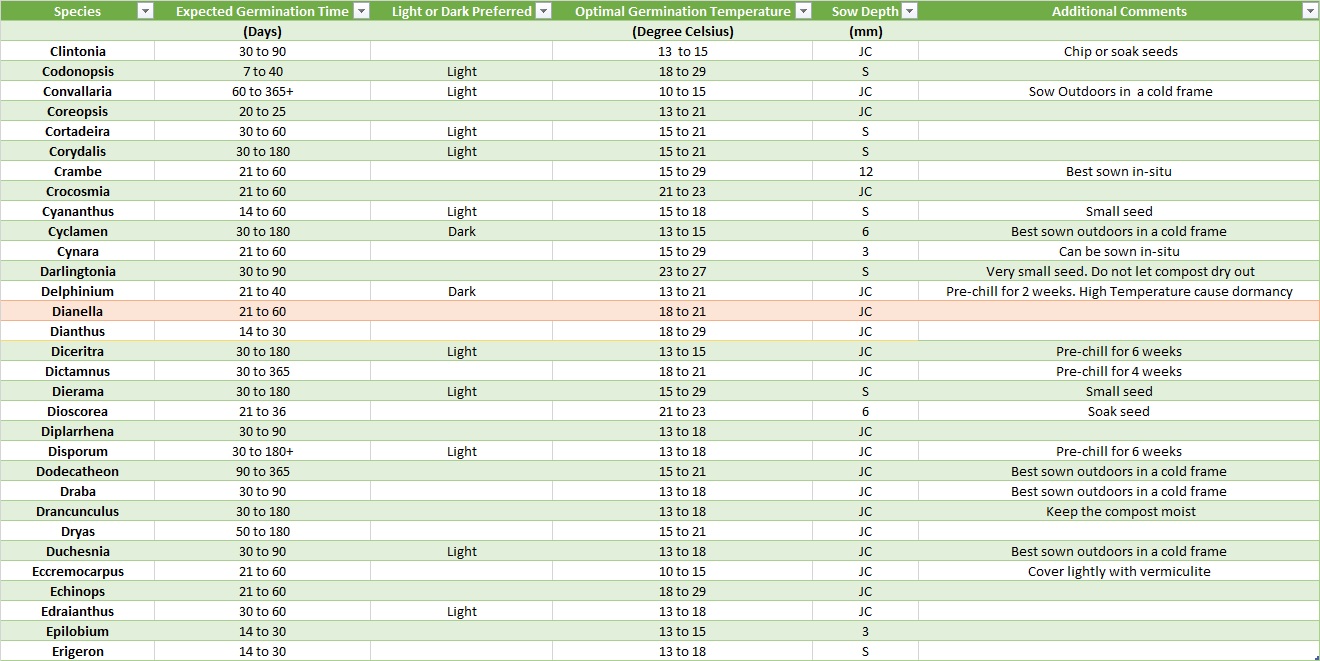The height and width of the screenshot is (661, 1320).
Task: Select the "Light" preference cell for Edraianthus
Action: [x=461, y=611]
